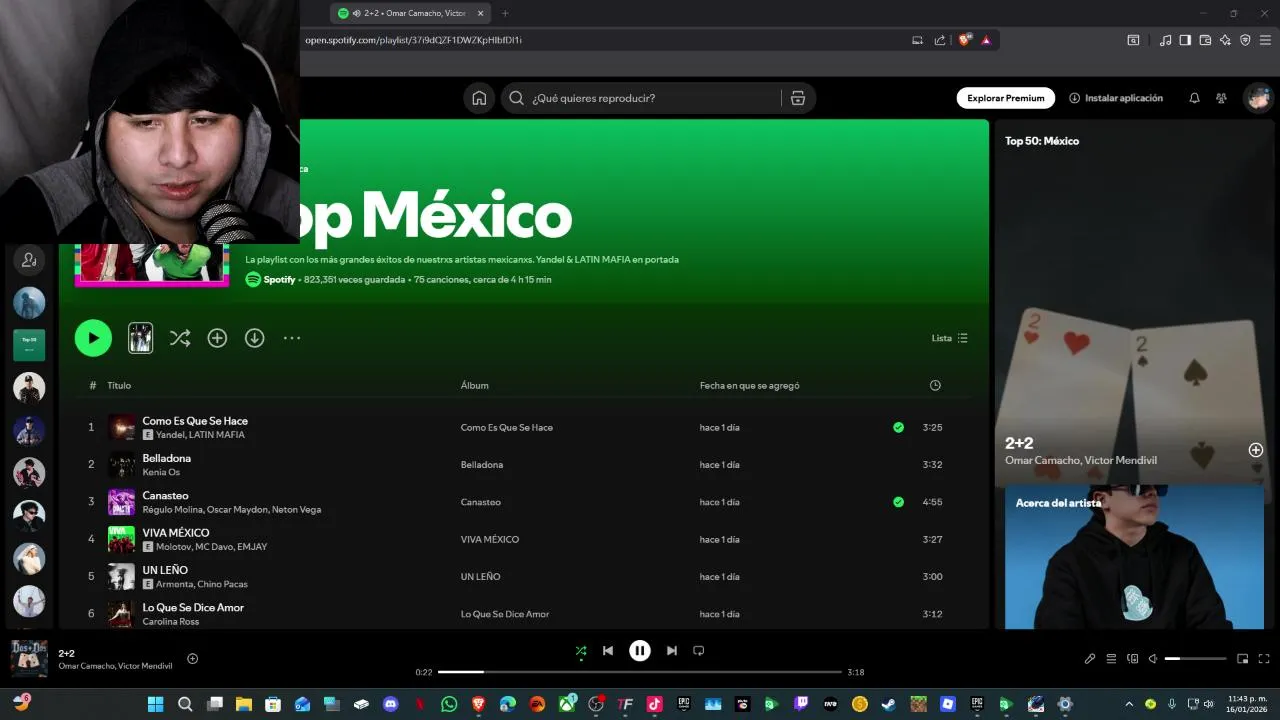This screenshot has height=720, width=1280.
Task: Open the play queue icon
Action: pos(1111,659)
